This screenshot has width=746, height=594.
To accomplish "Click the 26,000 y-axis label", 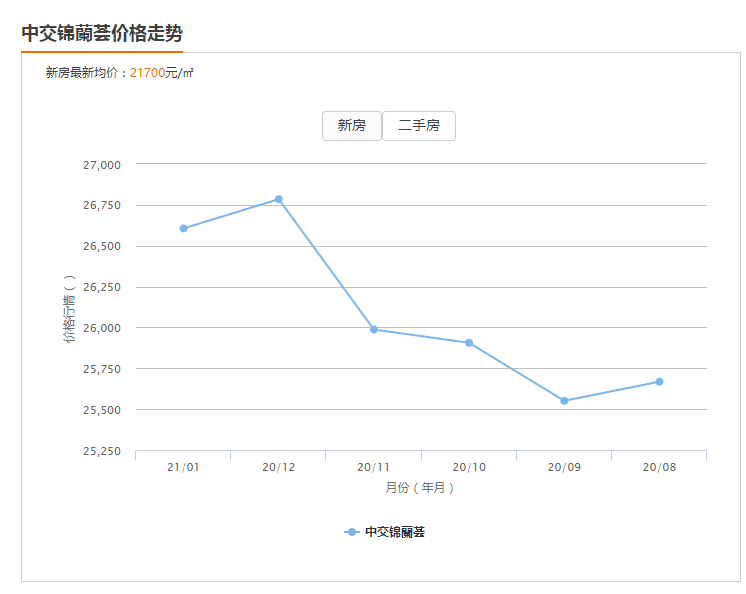I will [102, 328].
